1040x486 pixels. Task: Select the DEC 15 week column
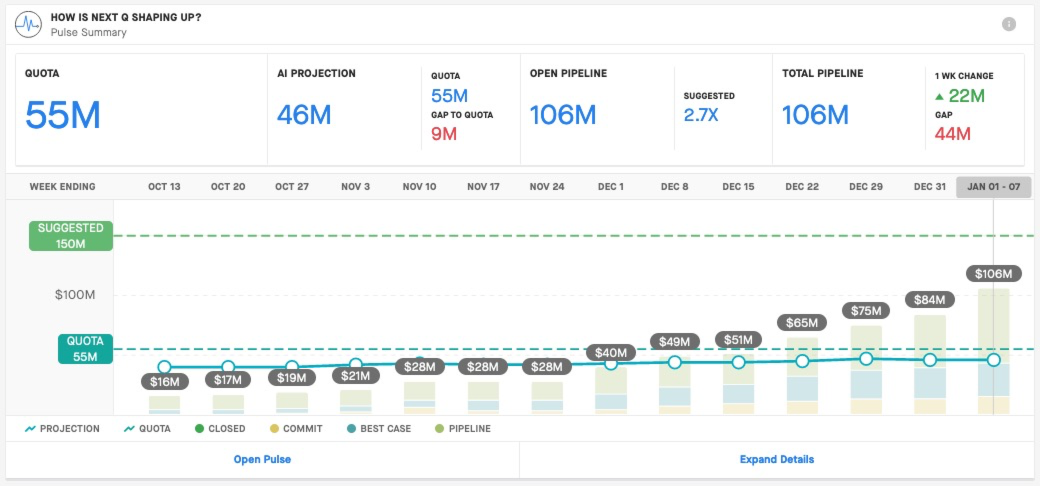pyautogui.click(x=738, y=187)
